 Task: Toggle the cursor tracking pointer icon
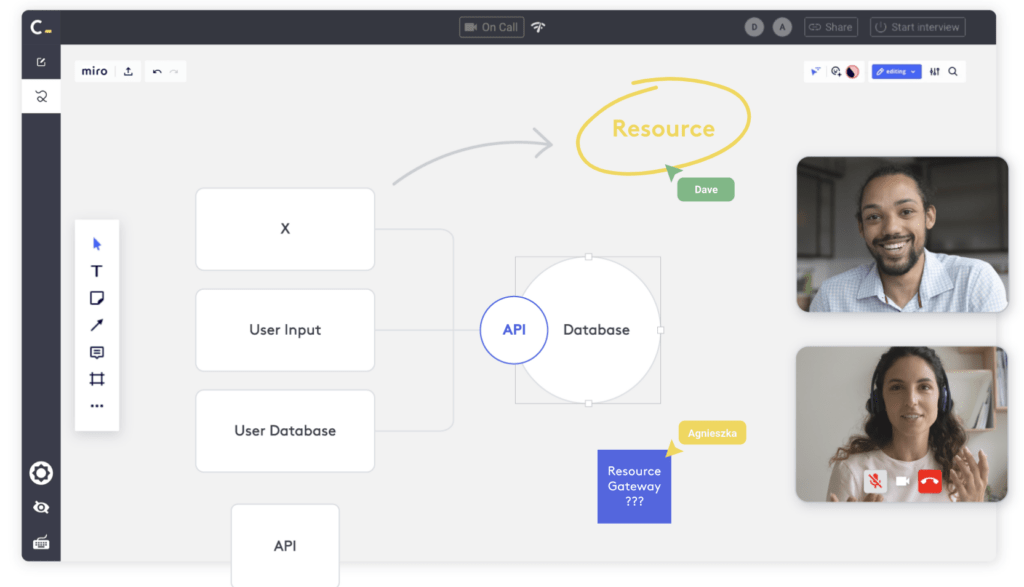(x=815, y=71)
